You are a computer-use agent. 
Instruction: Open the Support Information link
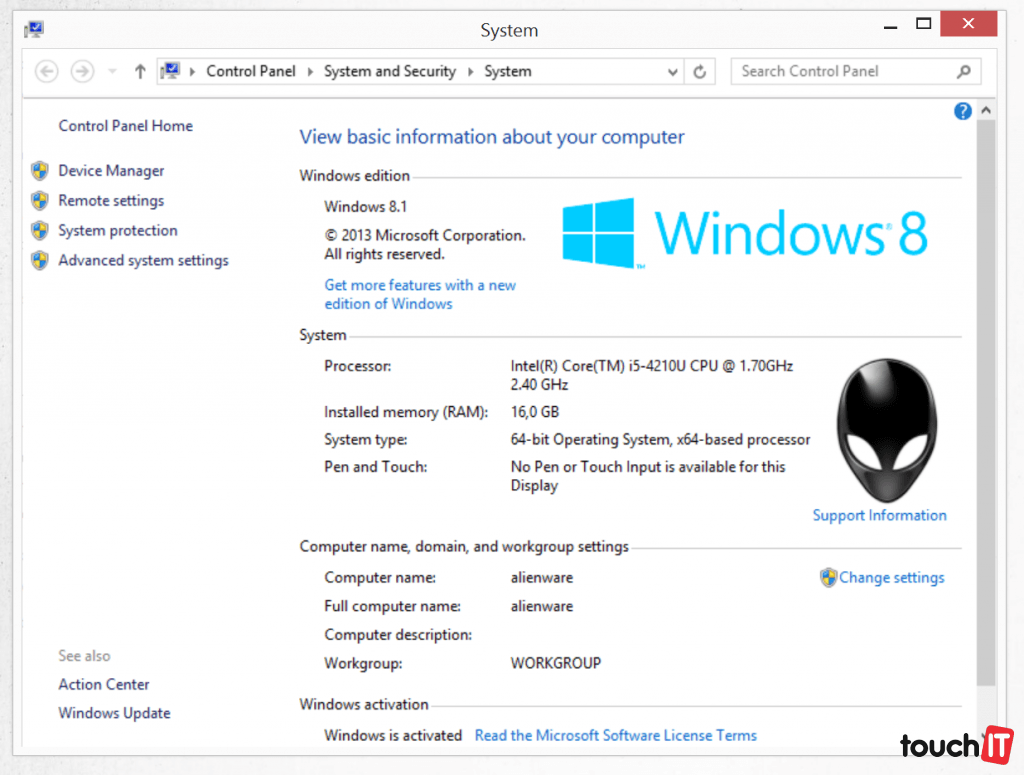point(879,516)
